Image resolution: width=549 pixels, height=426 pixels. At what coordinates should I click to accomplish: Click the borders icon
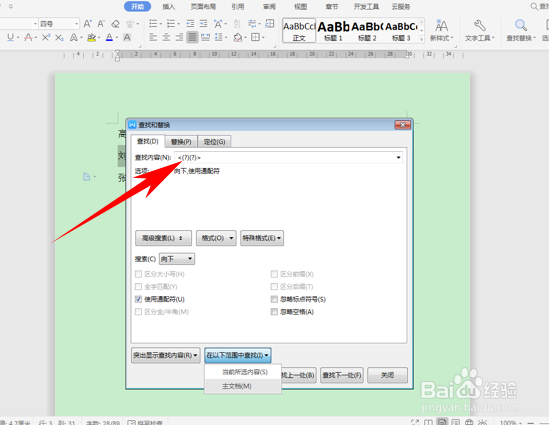[256, 37]
